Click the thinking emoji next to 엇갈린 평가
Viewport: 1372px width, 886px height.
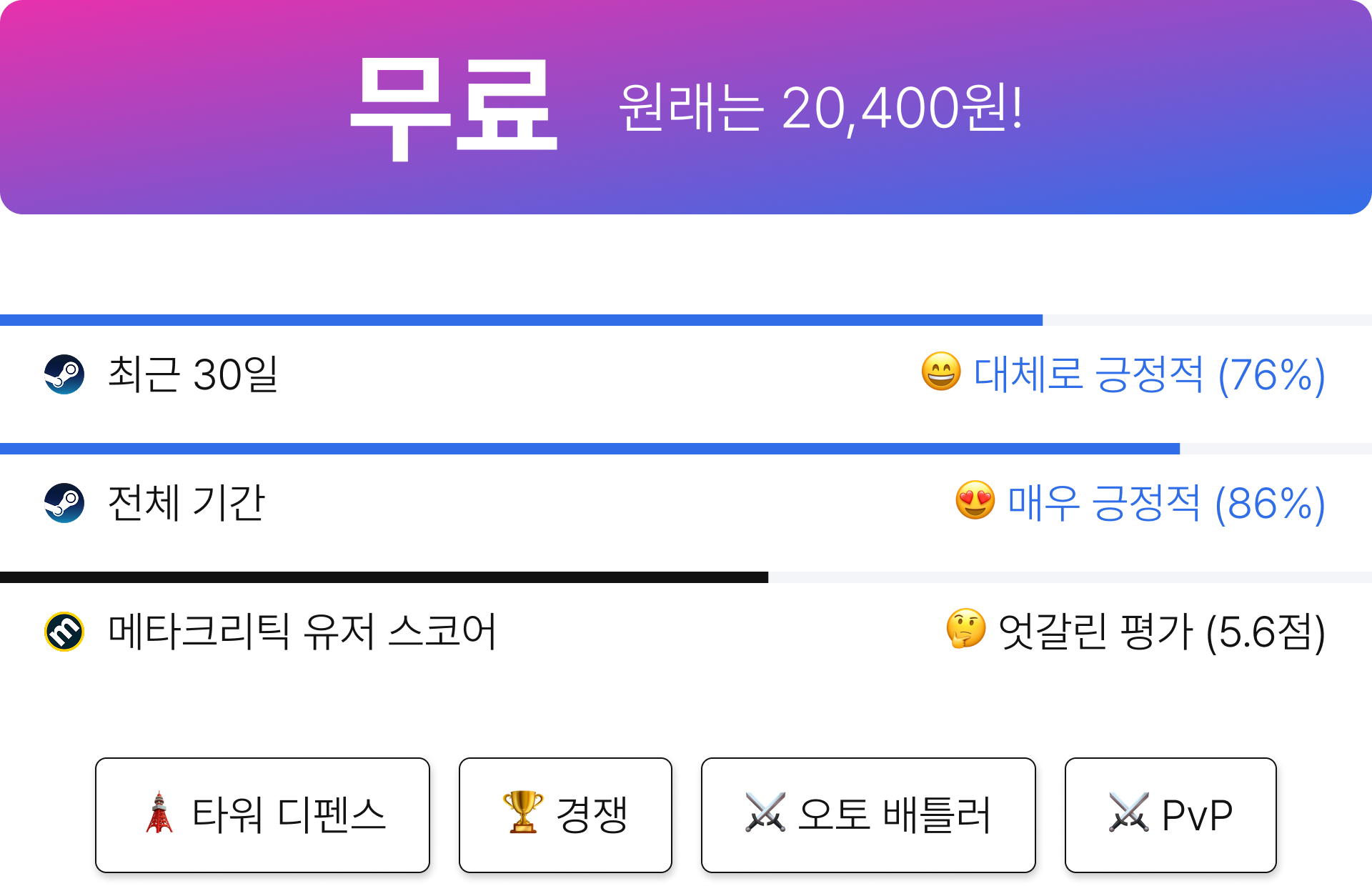(x=966, y=629)
